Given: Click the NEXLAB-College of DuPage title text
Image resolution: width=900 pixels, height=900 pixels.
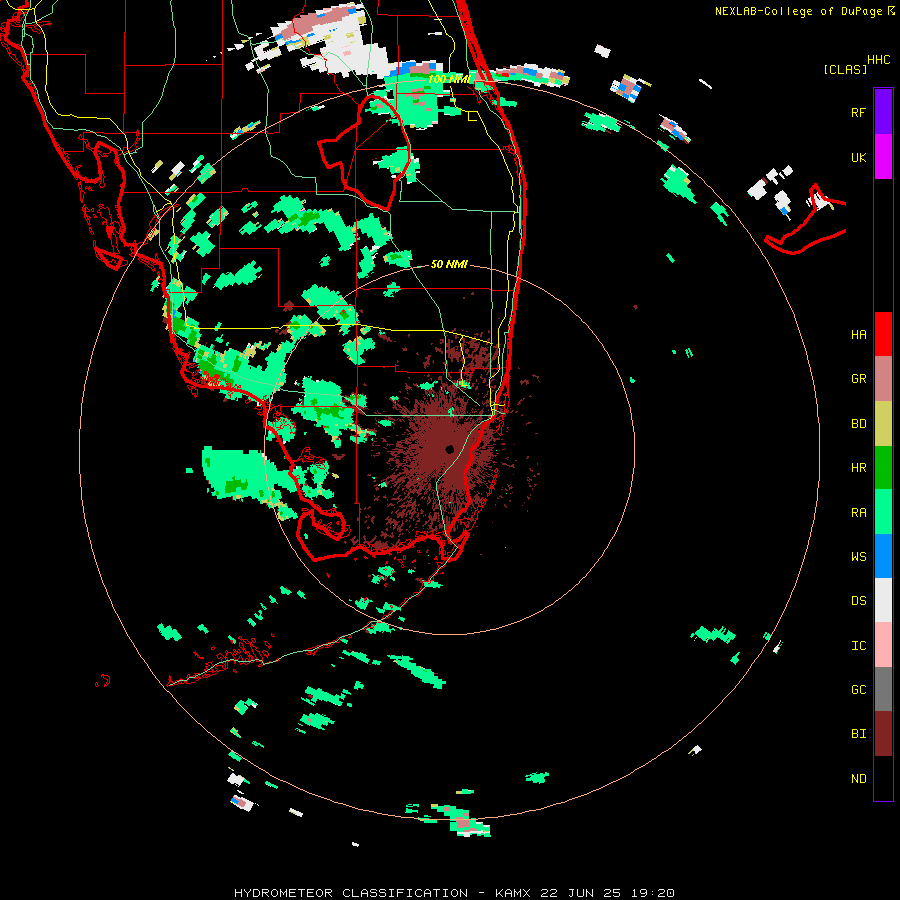Looking at the screenshot, I should click(800, 11).
